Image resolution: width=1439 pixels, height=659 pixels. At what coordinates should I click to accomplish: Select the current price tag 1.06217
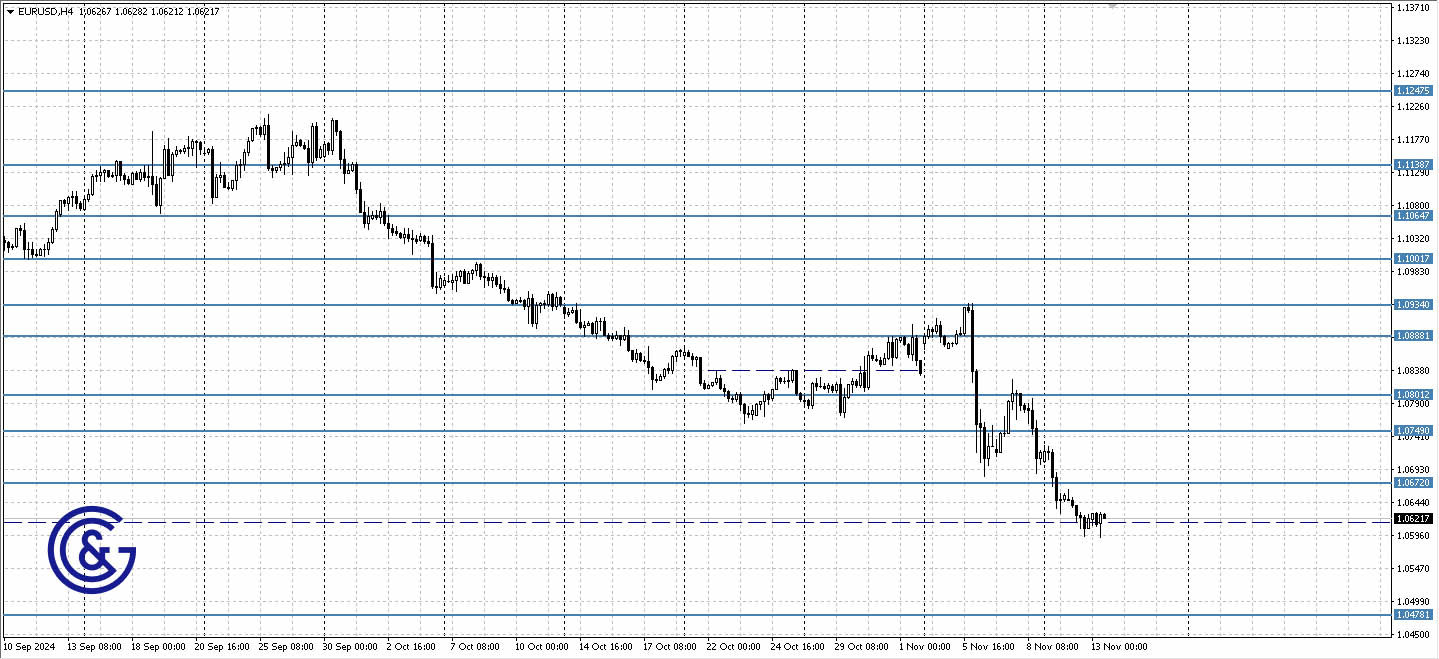click(x=1411, y=518)
